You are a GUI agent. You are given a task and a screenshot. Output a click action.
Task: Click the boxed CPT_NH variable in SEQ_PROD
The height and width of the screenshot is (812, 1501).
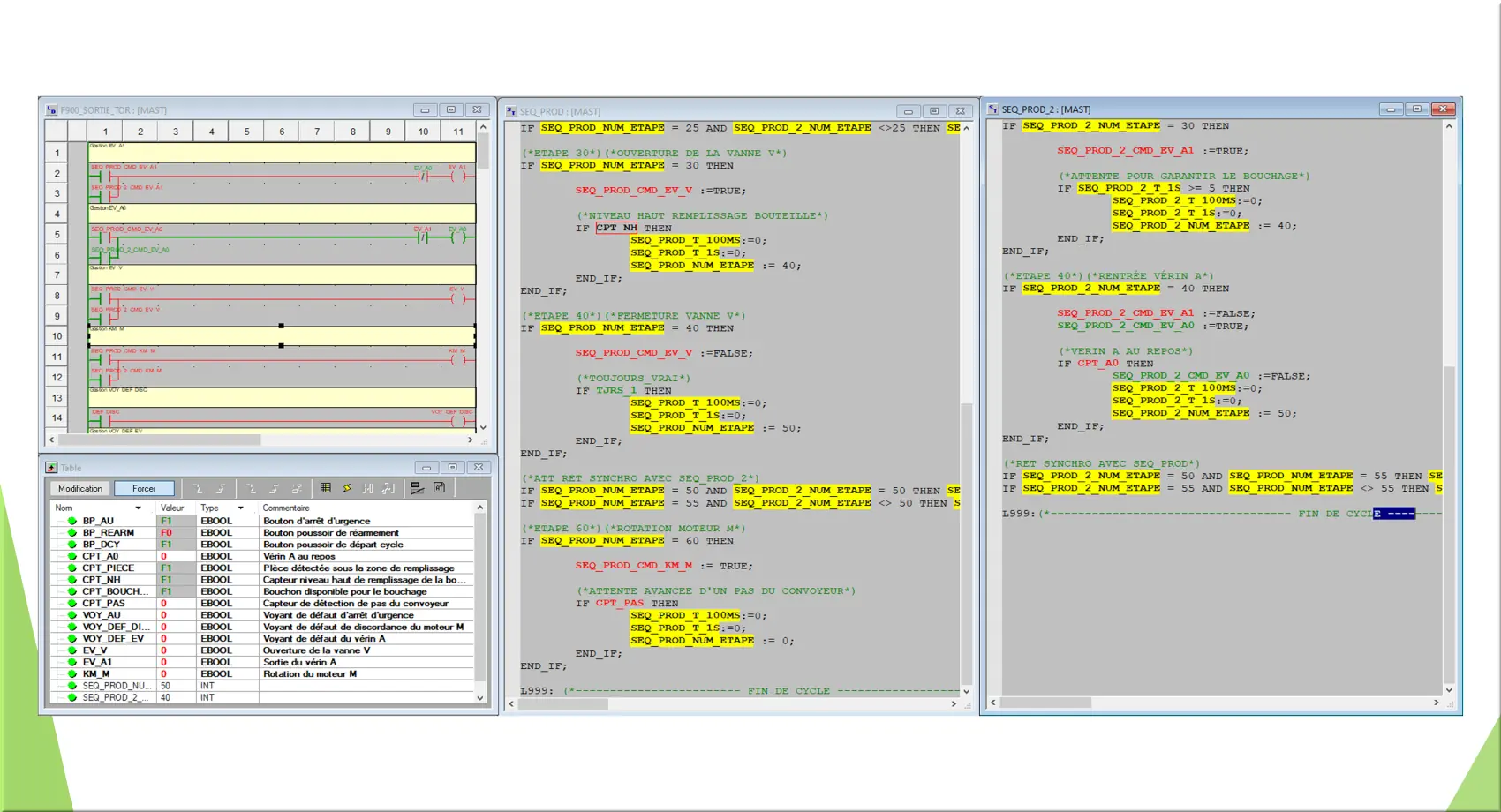click(x=616, y=228)
